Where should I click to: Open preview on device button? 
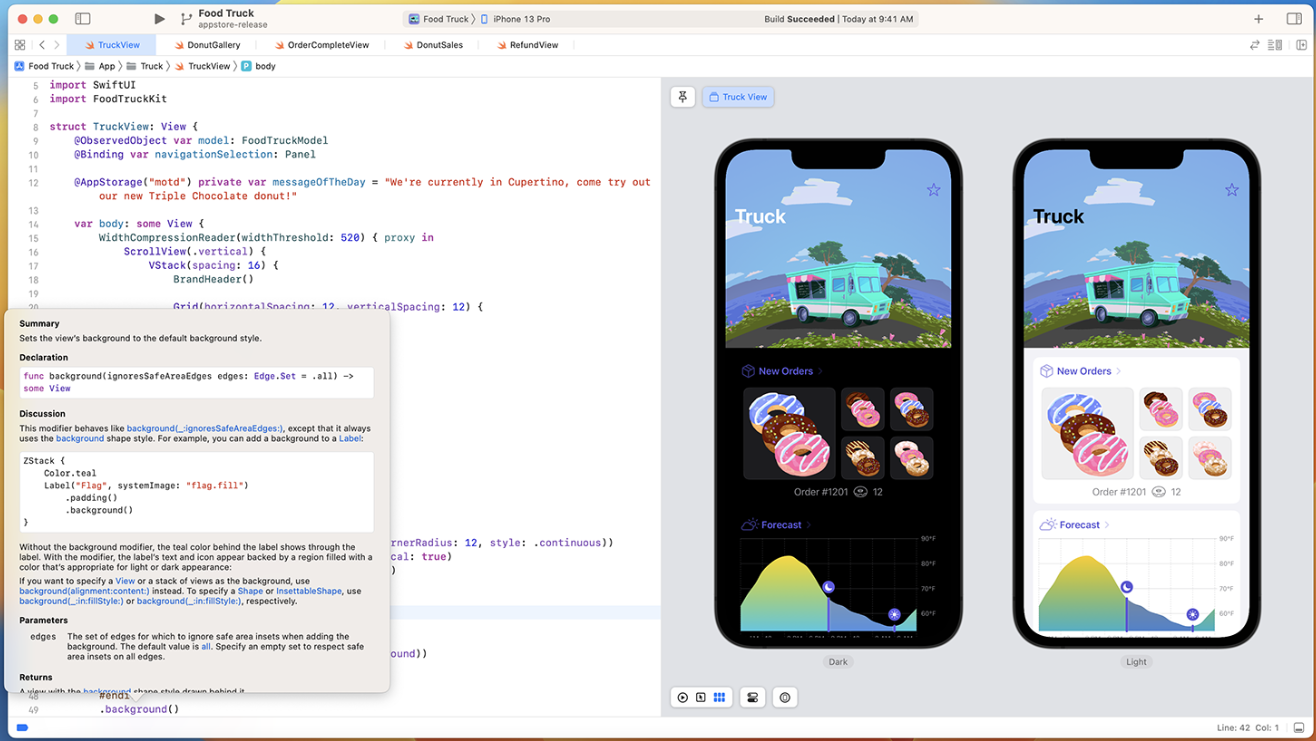click(x=785, y=697)
